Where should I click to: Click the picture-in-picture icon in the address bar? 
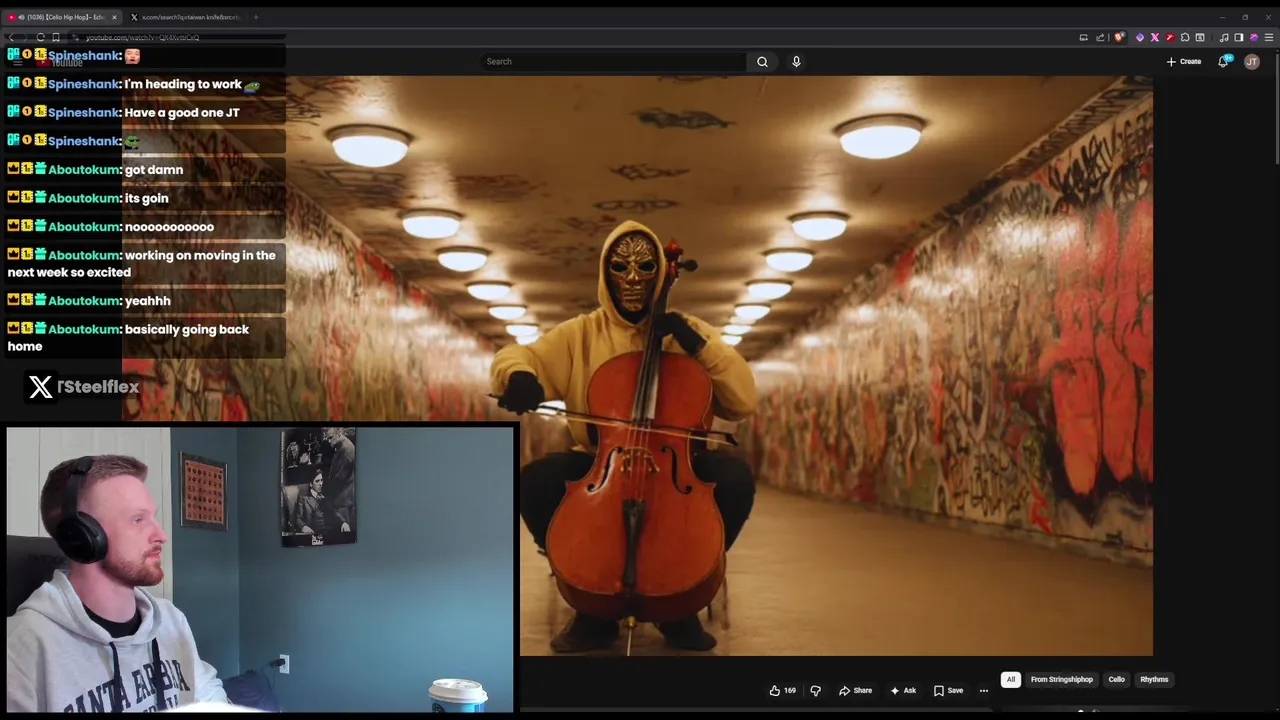point(1083,37)
